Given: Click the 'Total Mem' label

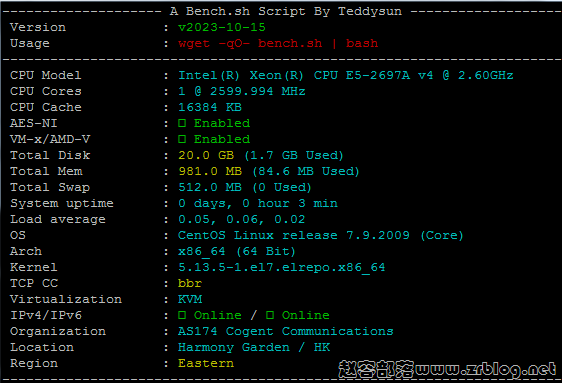Looking at the screenshot, I should coord(46,171).
